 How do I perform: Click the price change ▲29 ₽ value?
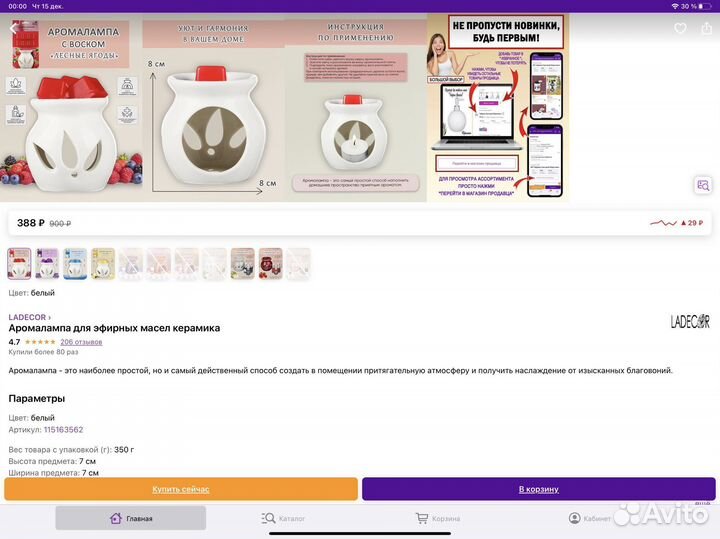point(692,223)
